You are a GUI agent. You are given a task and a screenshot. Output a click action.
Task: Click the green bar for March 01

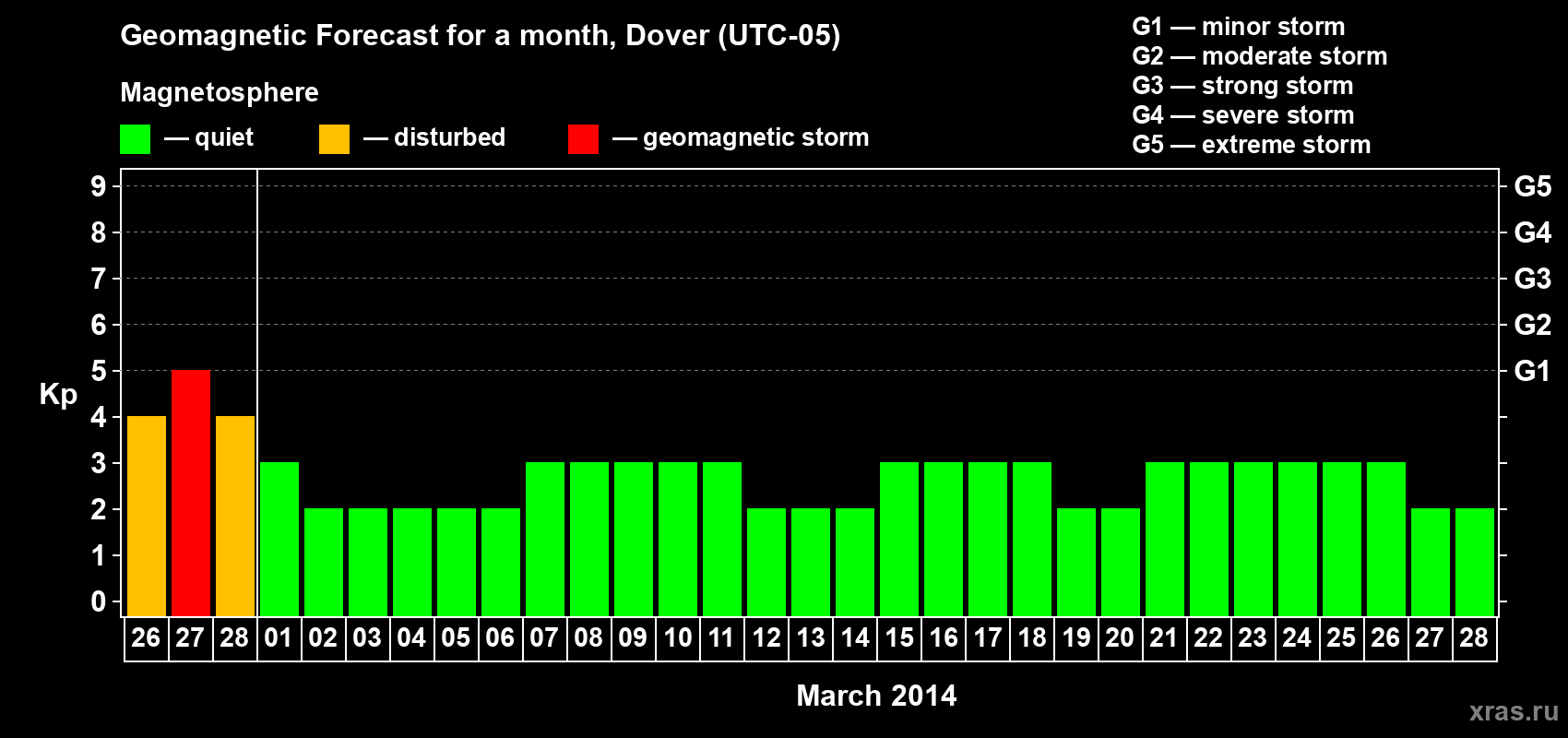(279, 540)
